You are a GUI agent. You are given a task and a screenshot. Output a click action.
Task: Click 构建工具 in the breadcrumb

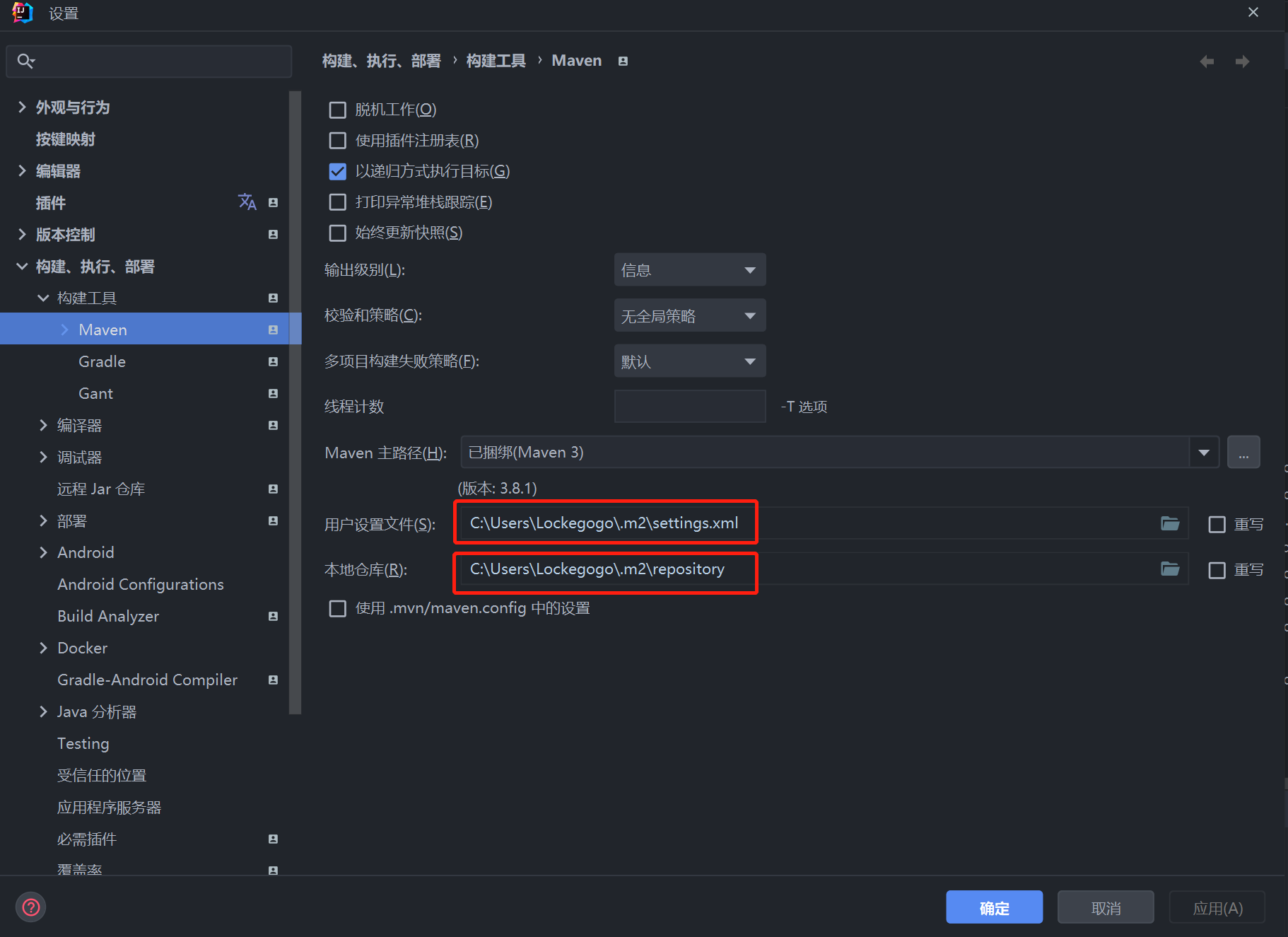(496, 61)
